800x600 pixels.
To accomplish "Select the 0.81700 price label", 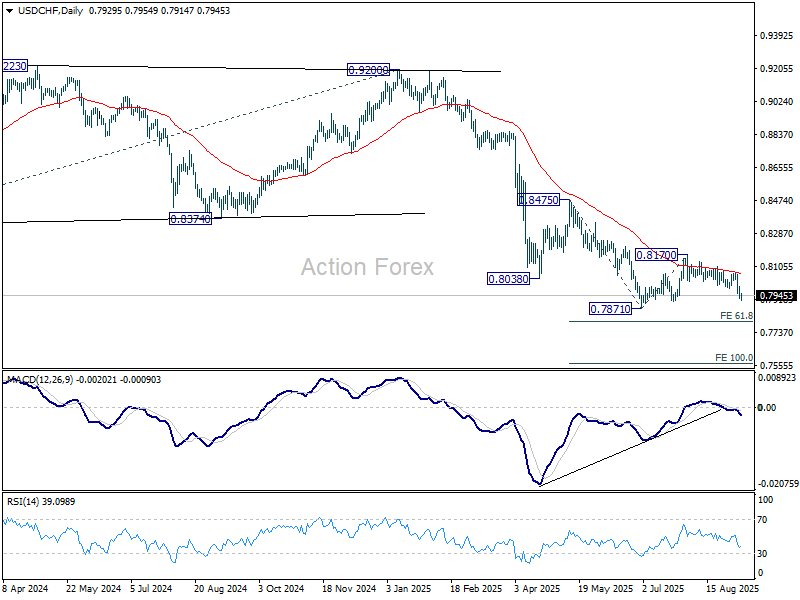I will pos(656,256).
